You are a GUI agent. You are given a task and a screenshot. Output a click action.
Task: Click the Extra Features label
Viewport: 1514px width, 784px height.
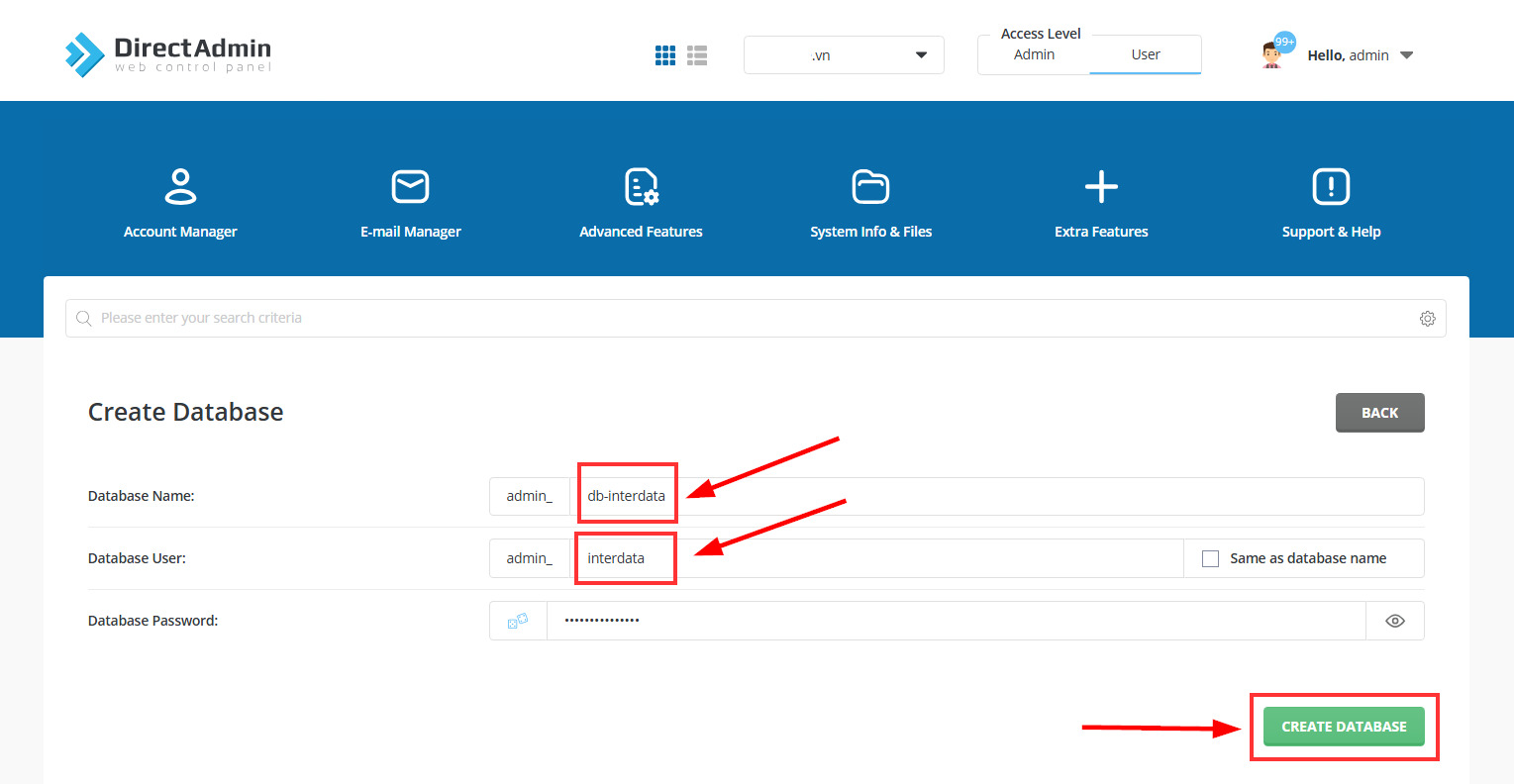point(1101,232)
